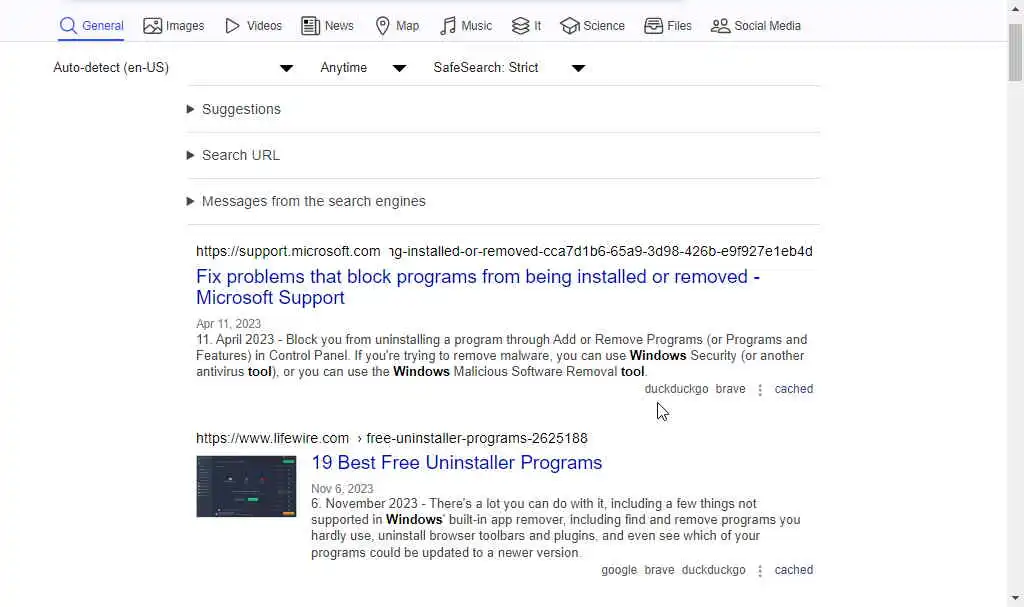Click the News newspaper icon
The height and width of the screenshot is (607, 1024).
pos(310,25)
